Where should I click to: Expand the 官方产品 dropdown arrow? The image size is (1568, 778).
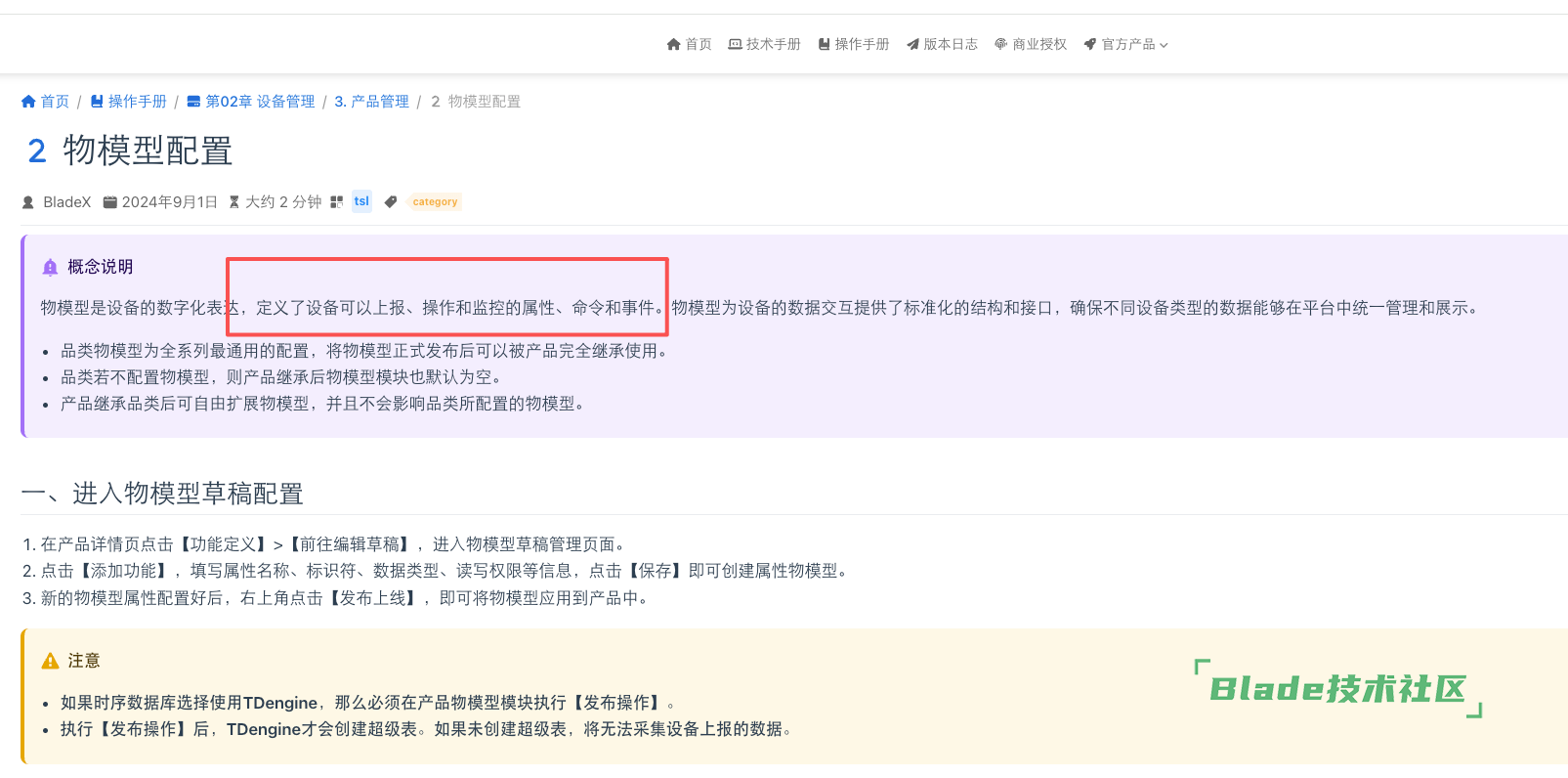1164,45
